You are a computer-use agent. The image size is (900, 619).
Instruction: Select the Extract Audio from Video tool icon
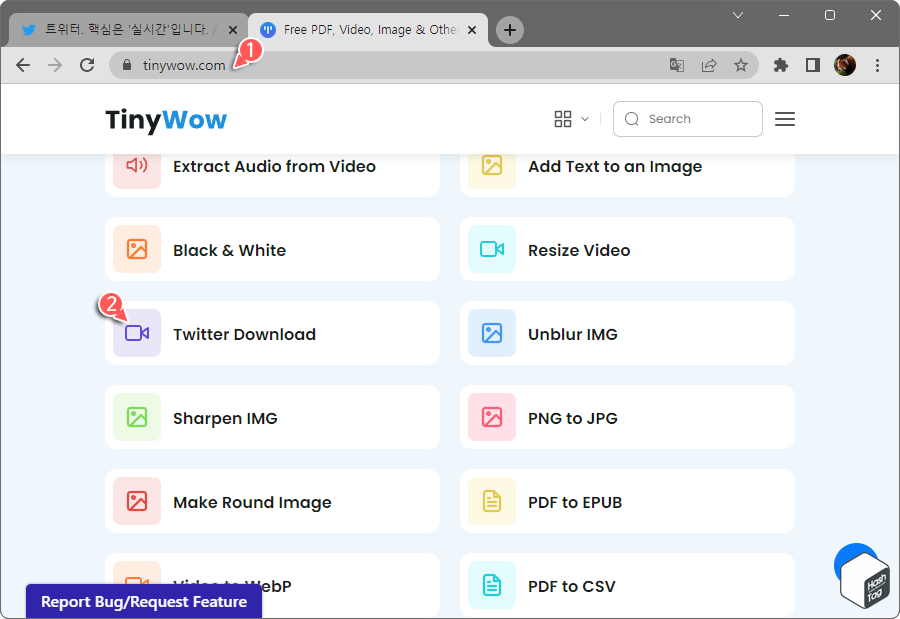click(x=136, y=166)
